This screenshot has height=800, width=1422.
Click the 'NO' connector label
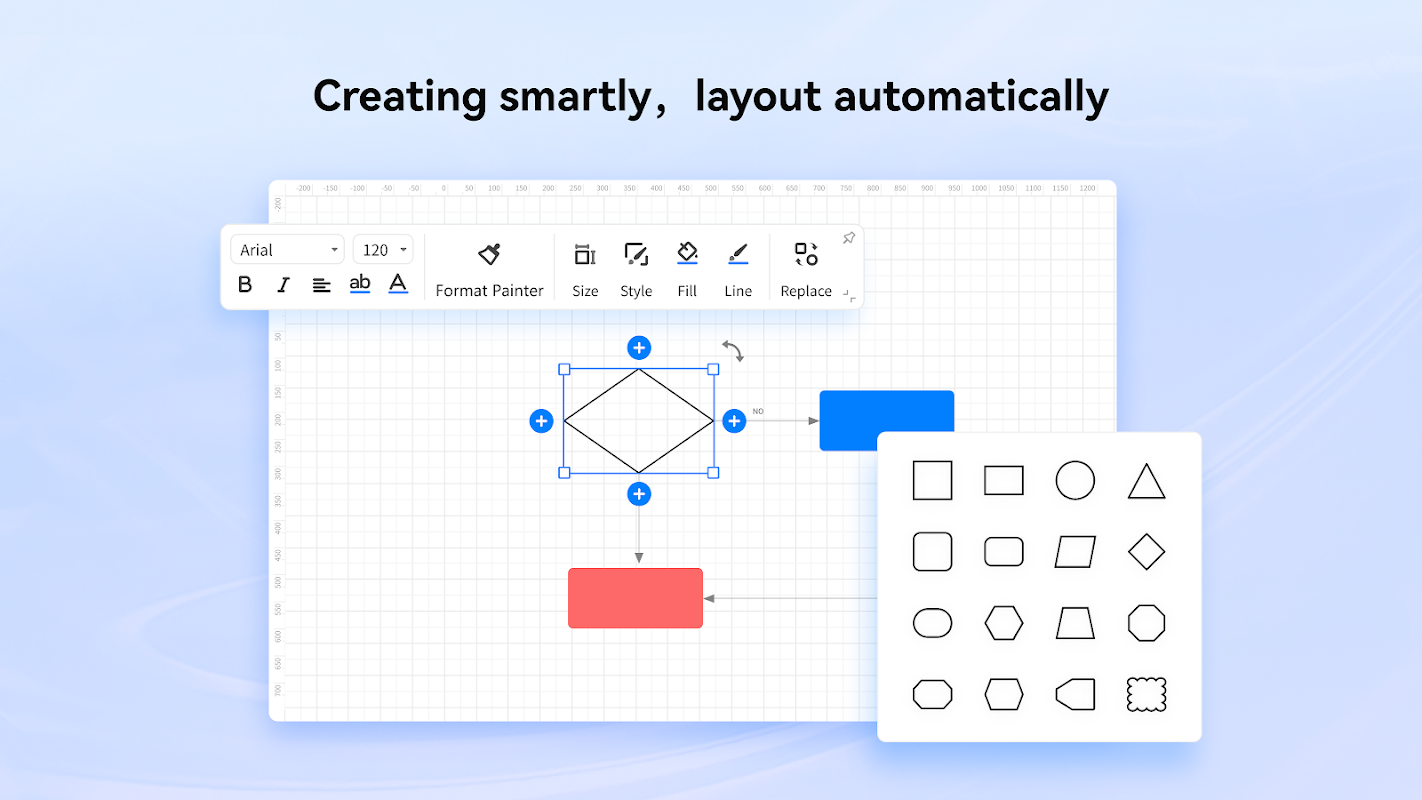click(758, 411)
